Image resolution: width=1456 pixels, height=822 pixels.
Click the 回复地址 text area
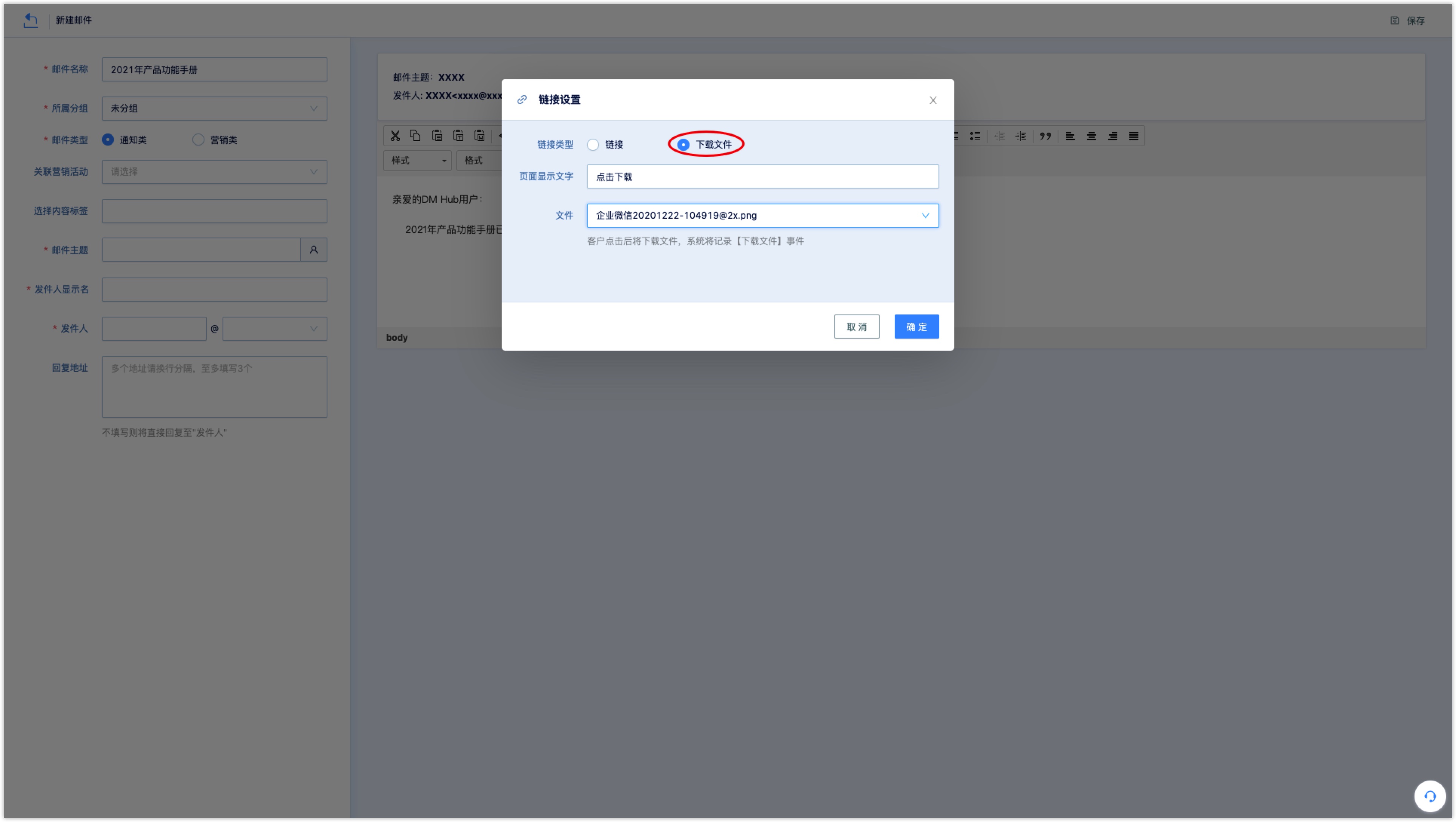click(214, 387)
